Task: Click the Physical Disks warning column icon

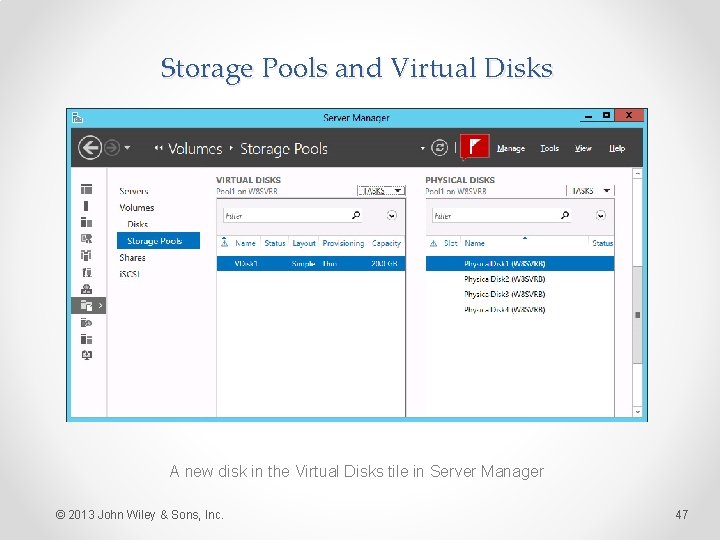Action: click(x=433, y=243)
